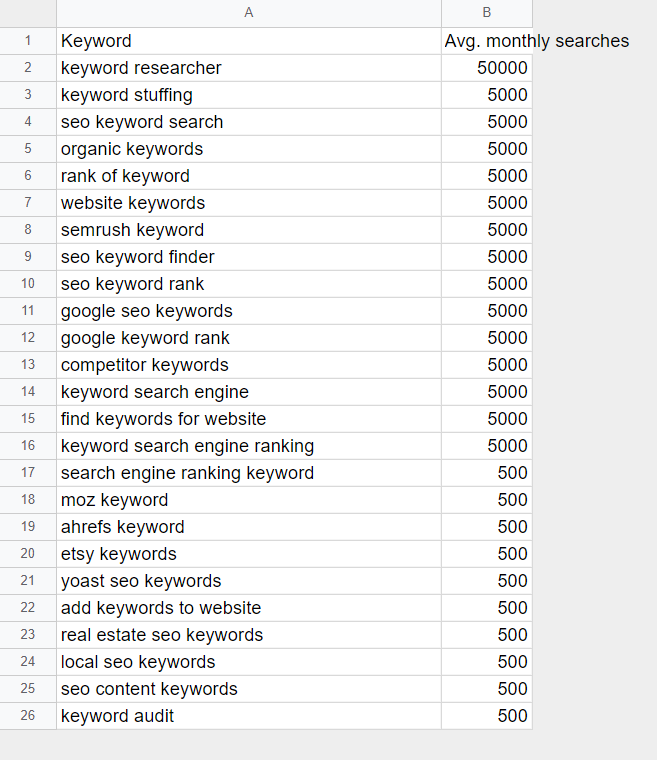Click the 'Avg. monthly searches' cell

(487, 41)
